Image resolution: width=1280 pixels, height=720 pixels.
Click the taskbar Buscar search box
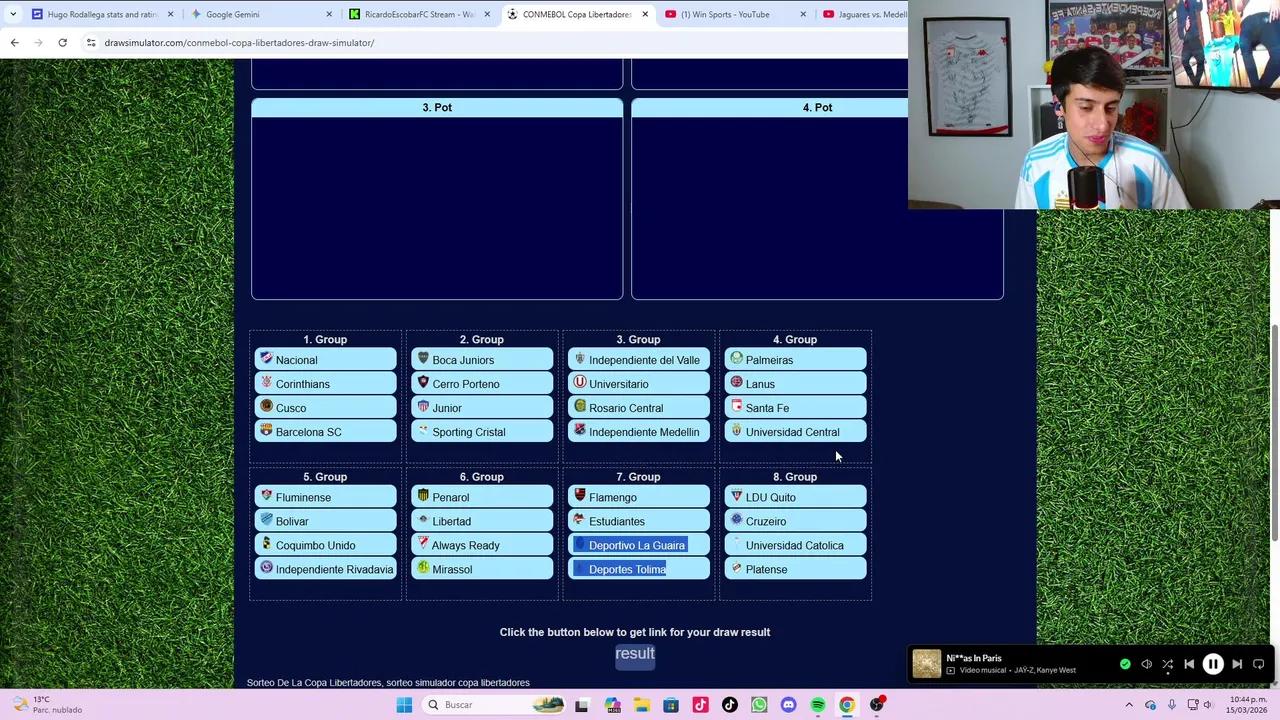pos(493,705)
